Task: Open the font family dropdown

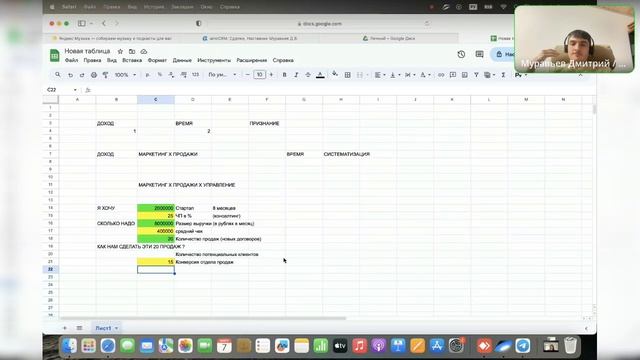Action: (x=222, y=75)
